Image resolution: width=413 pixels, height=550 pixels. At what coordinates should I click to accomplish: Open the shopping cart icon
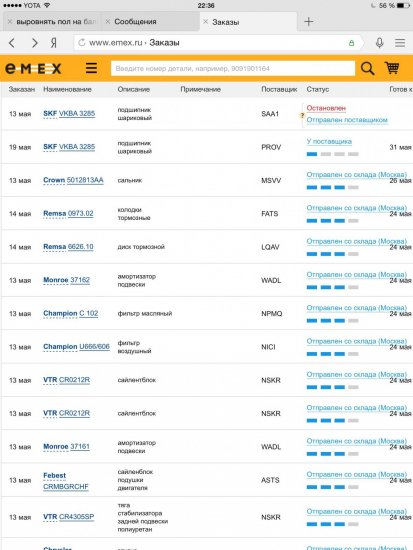coord(392,67)
